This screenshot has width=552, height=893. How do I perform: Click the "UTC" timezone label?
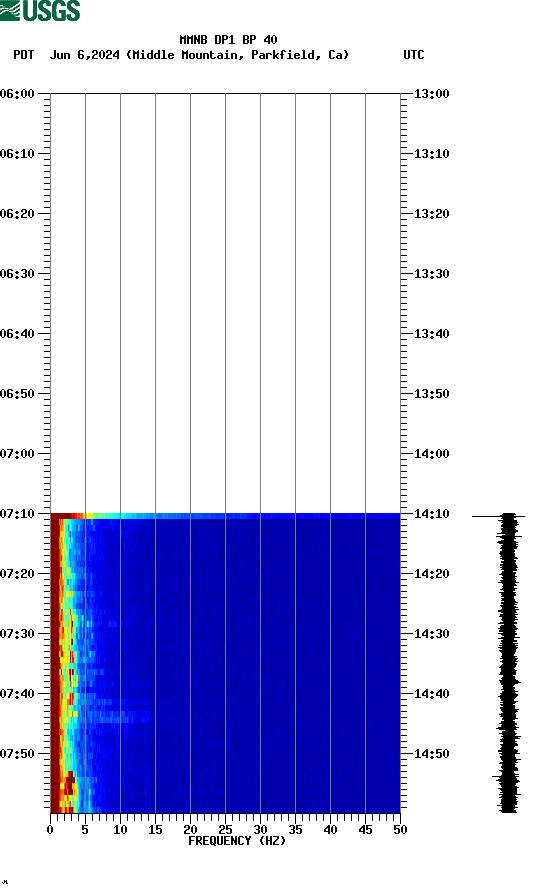tap(414, 55)
